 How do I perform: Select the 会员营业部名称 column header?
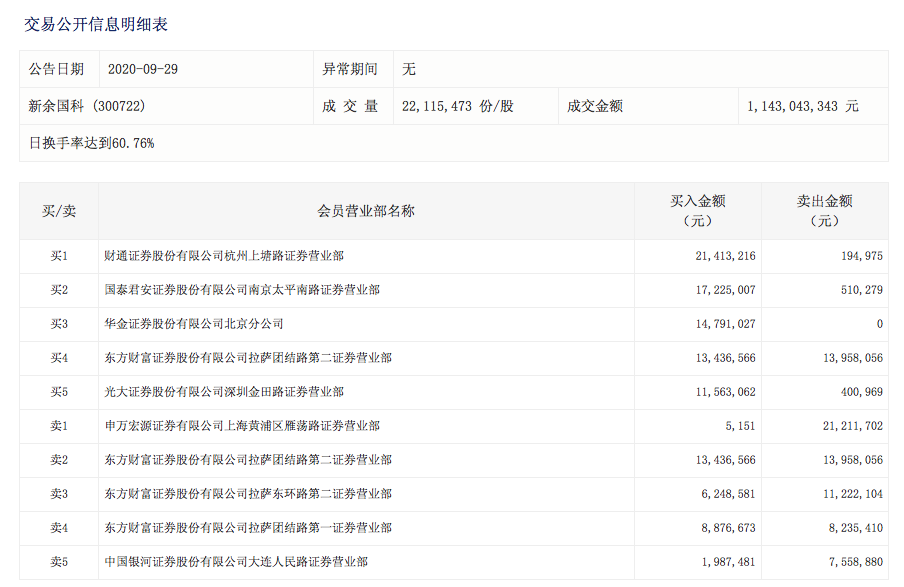click(x=366, y=211)
